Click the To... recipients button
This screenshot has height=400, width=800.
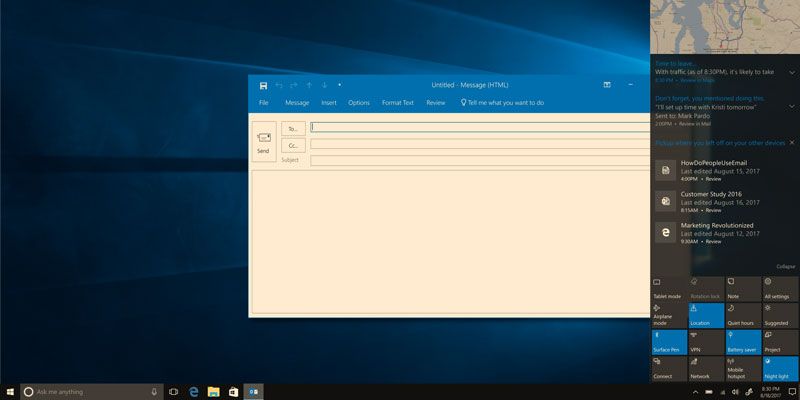pos(293,128)
